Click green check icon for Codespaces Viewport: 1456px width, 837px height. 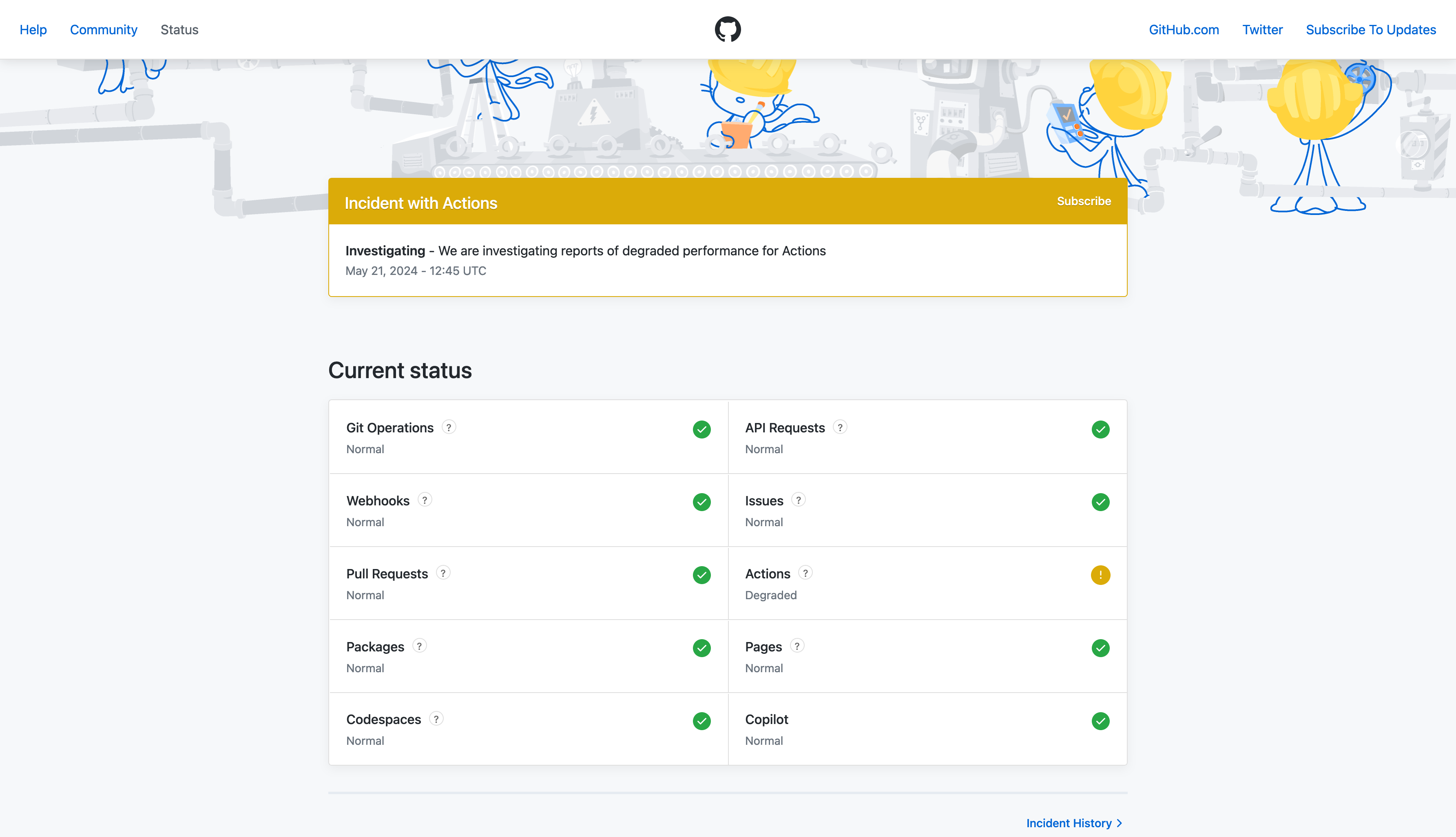pyautogui.click(x=702, y=722)
